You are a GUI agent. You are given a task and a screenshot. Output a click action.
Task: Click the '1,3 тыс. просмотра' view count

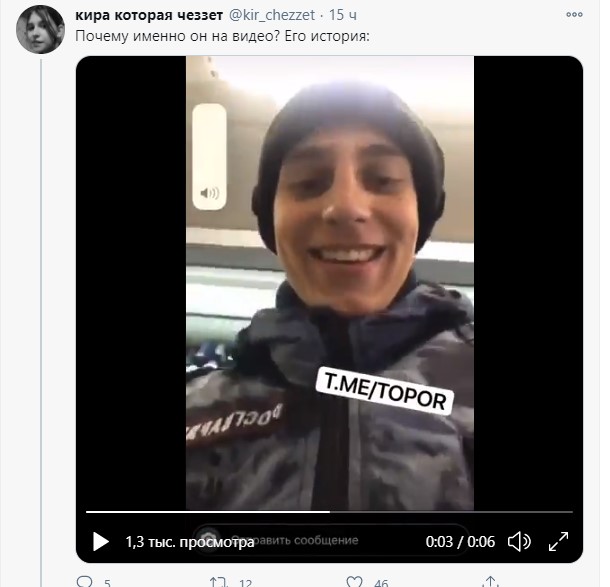190,542
